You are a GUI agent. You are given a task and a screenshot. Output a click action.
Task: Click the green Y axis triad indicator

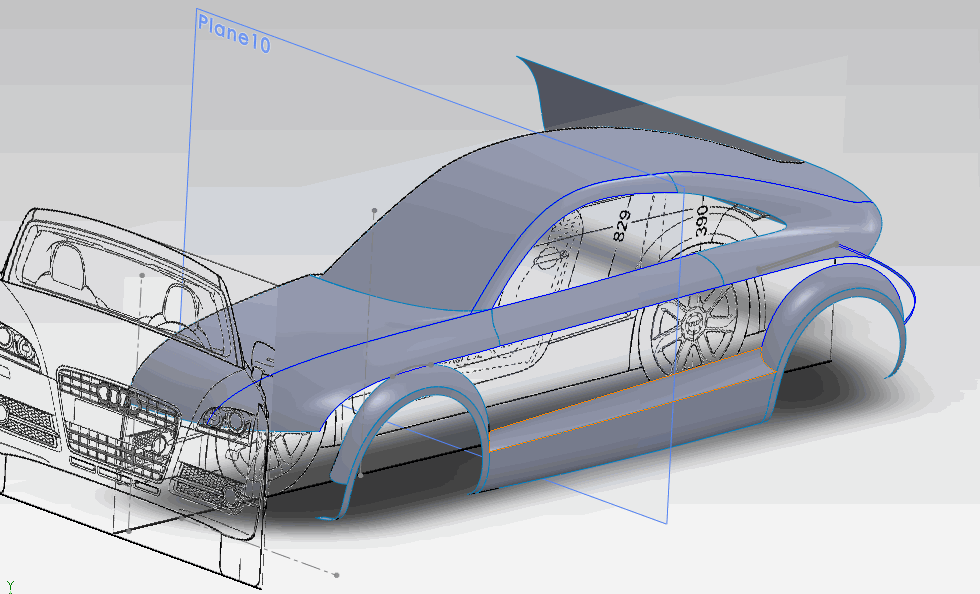[x=11, y=585]
